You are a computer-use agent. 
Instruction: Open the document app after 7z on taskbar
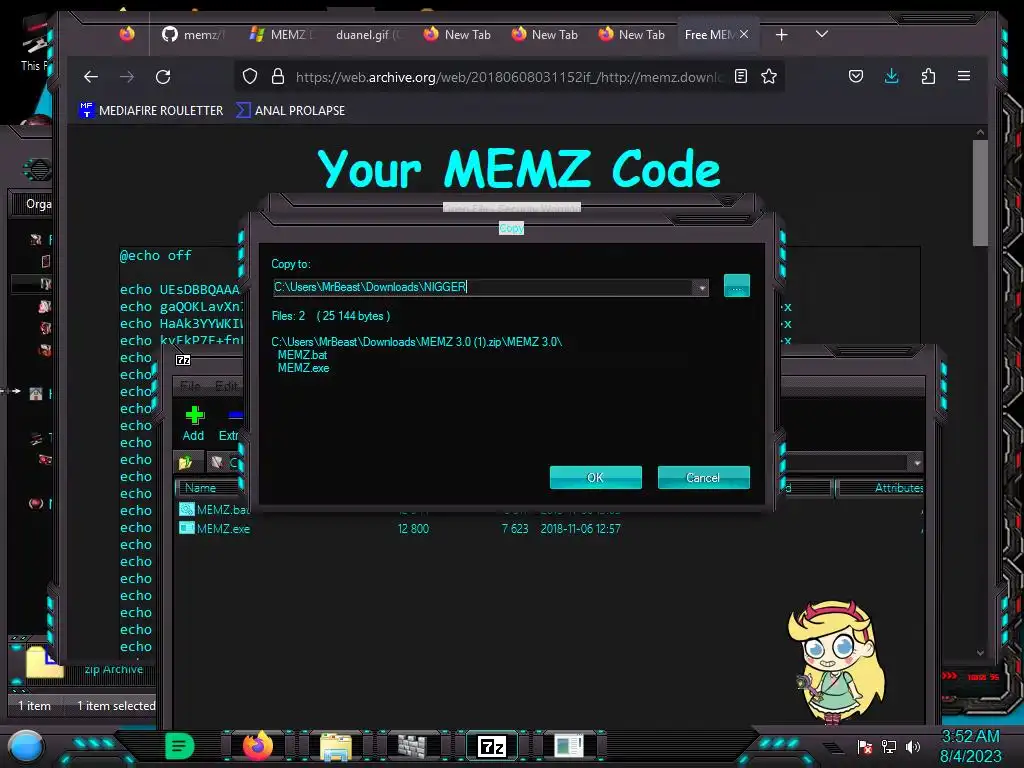[569, 746]
